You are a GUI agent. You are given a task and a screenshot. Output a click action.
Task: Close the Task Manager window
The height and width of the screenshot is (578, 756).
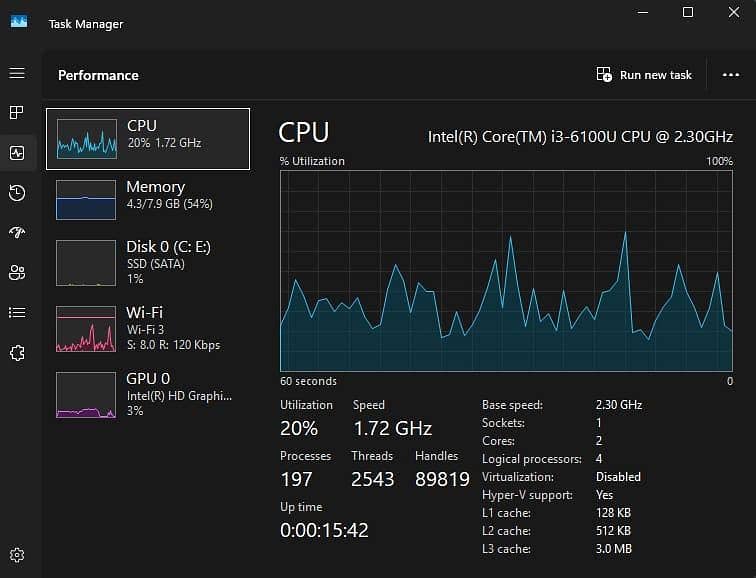tap(734, 13)
